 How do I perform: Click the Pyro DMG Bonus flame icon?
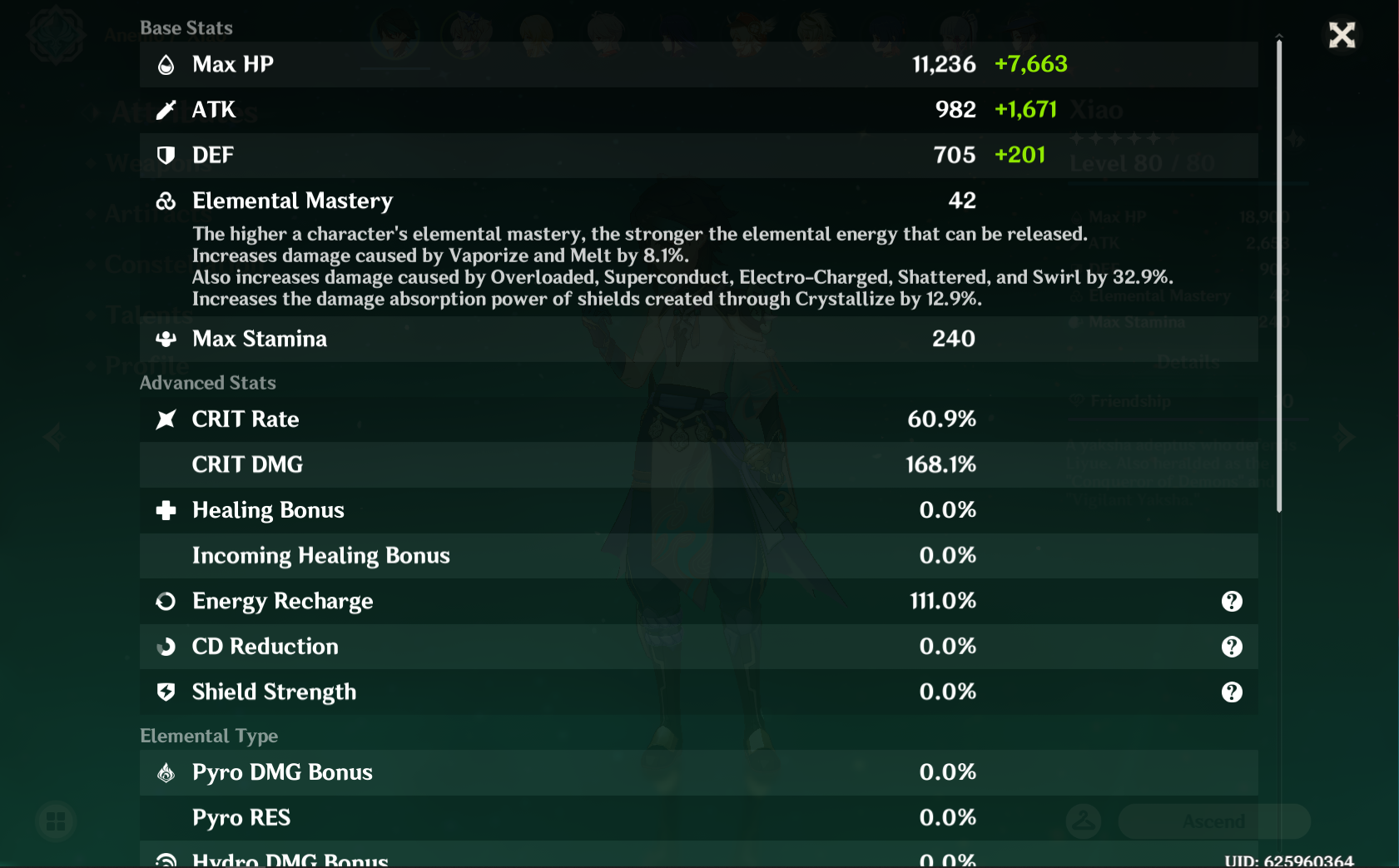pos(166,773)
